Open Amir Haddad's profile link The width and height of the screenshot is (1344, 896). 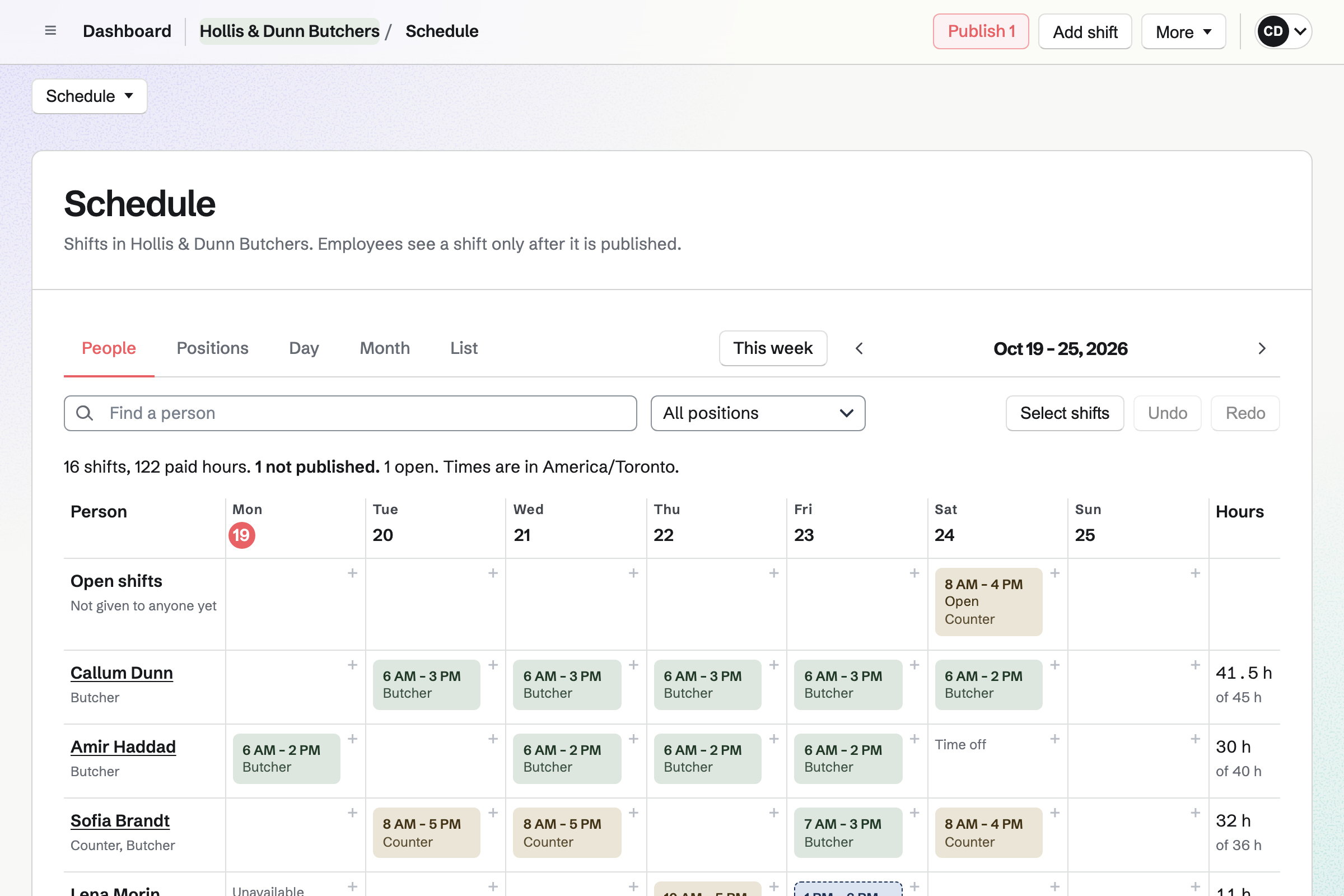point(123,747)
